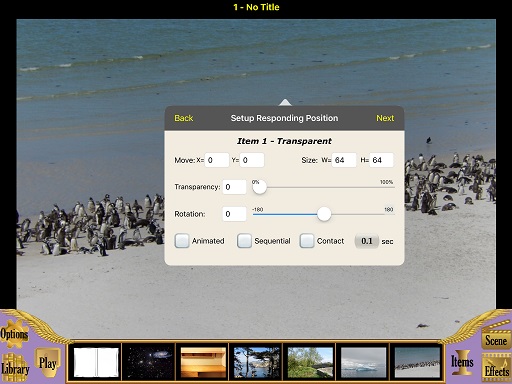Open the Options gear icon
The height and width of the screenshot is (384, 512).
click(14, 334)
